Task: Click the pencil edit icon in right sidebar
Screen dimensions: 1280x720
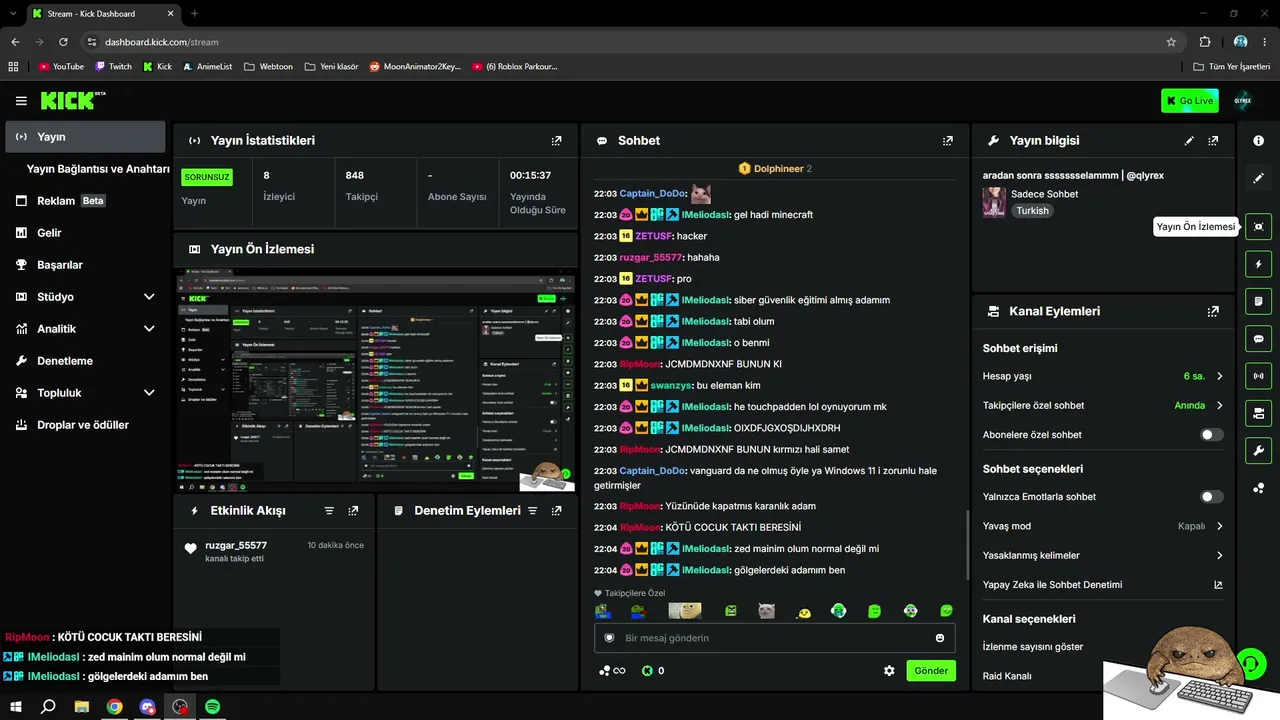Action: [1258, 178]
